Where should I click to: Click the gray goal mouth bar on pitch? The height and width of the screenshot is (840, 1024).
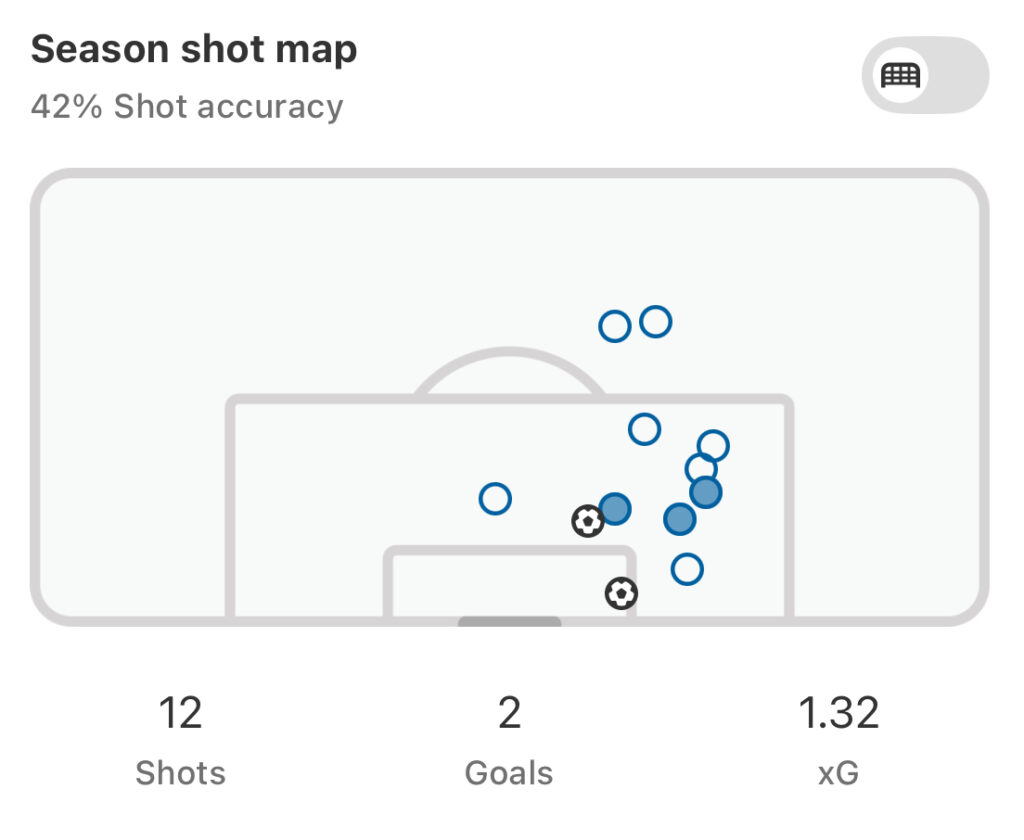click(x=509, y=621)
